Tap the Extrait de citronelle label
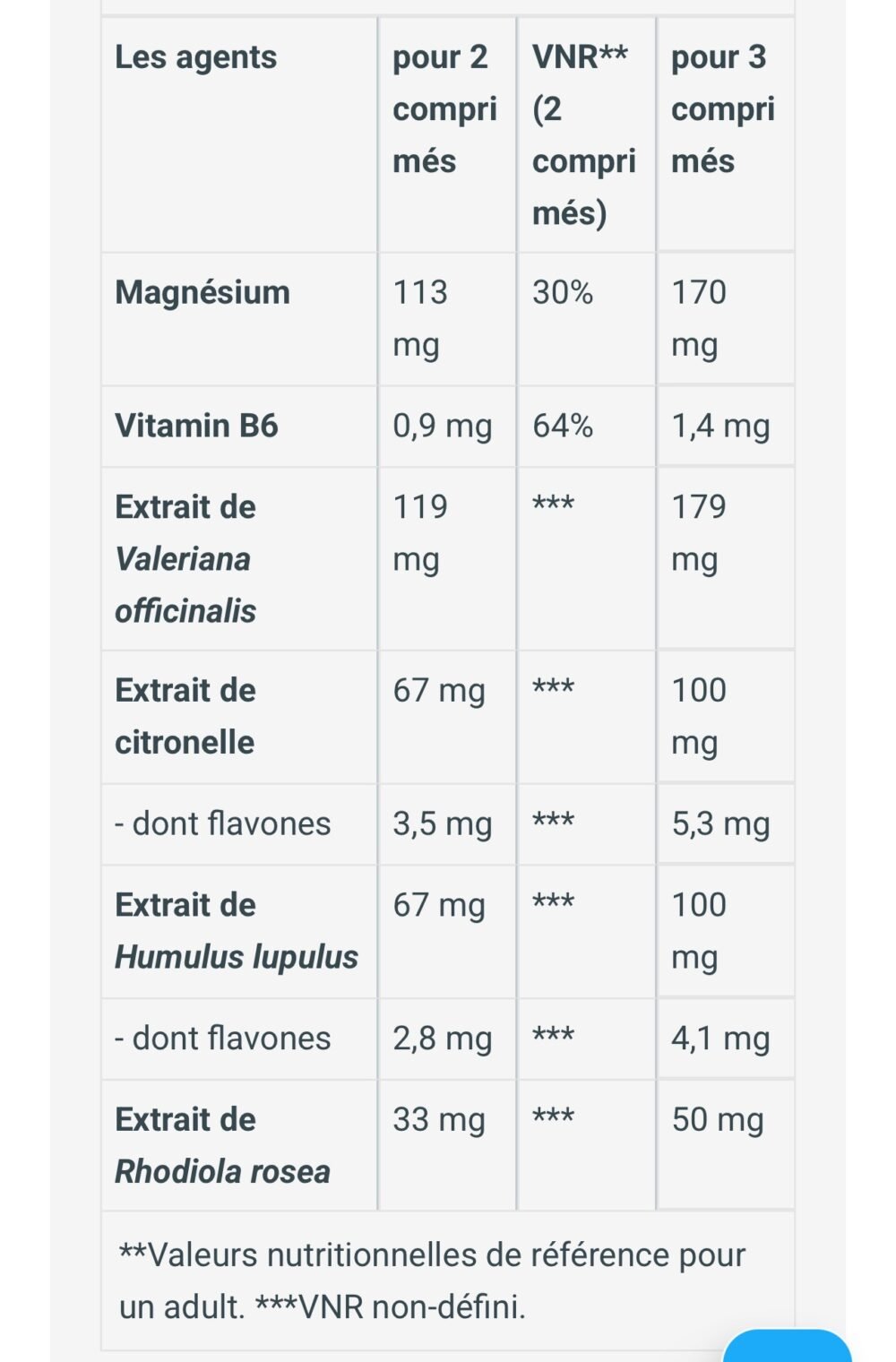 (x=185, y=716)
